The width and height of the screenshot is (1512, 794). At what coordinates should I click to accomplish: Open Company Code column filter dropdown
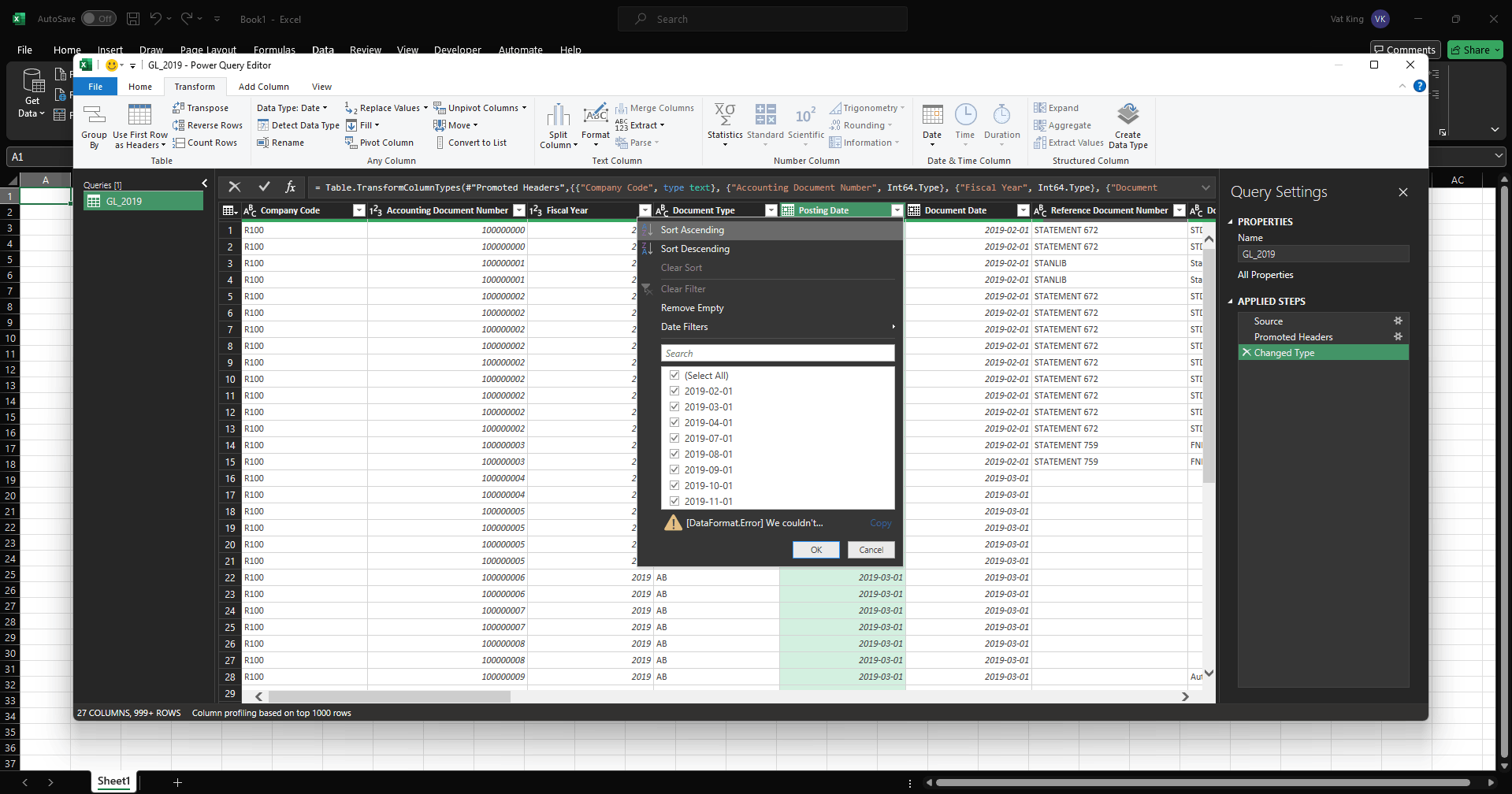(x=359, y=210)
